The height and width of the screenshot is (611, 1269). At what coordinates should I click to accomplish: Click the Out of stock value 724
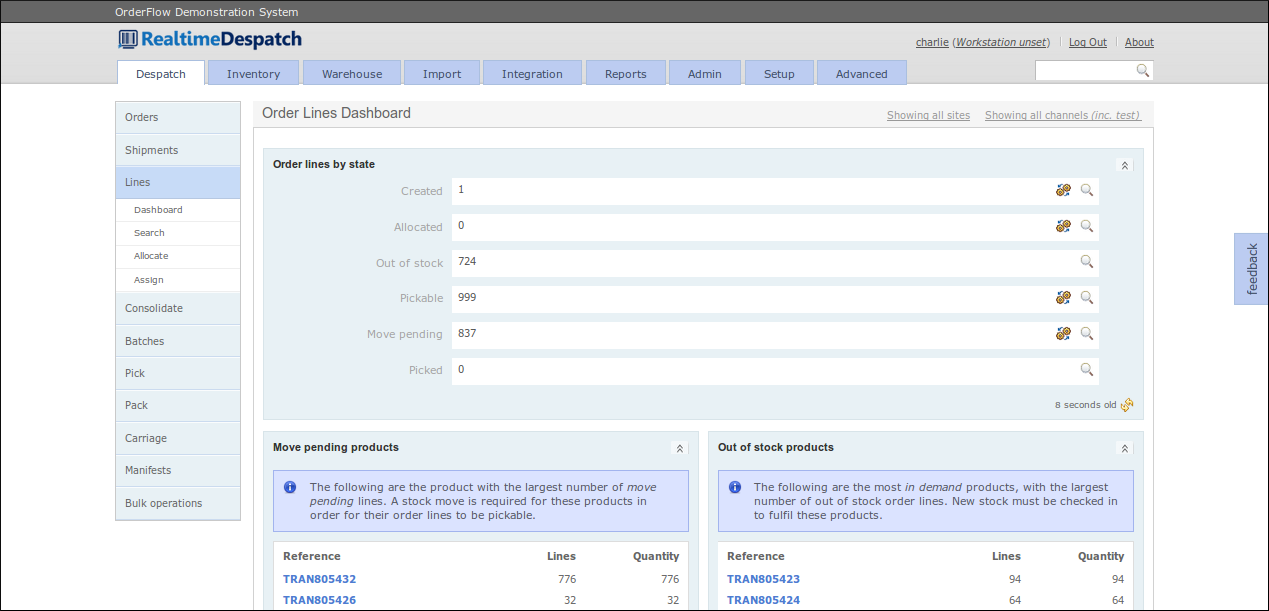pyautogui.click(x=467, y=261)
